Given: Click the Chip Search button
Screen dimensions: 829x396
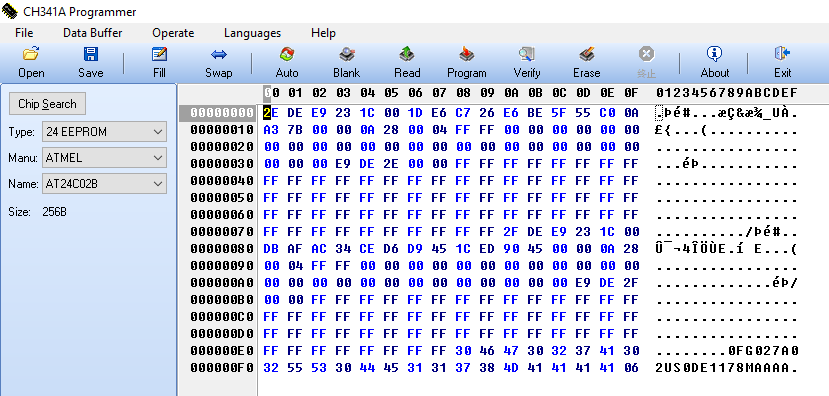Looking at the screenshot, I should coord(48,104).
